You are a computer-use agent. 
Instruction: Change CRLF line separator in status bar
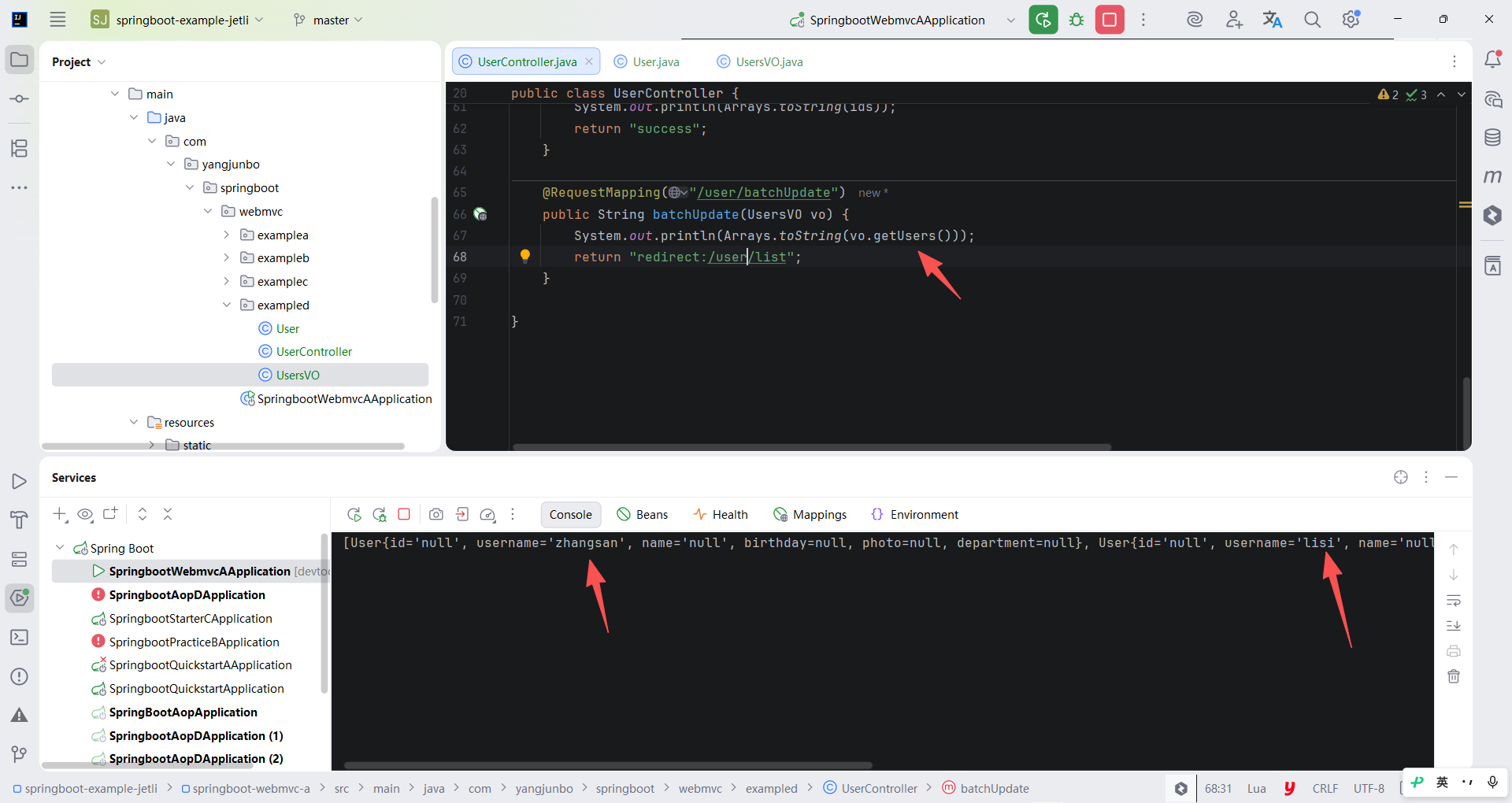pos(1325,788)
